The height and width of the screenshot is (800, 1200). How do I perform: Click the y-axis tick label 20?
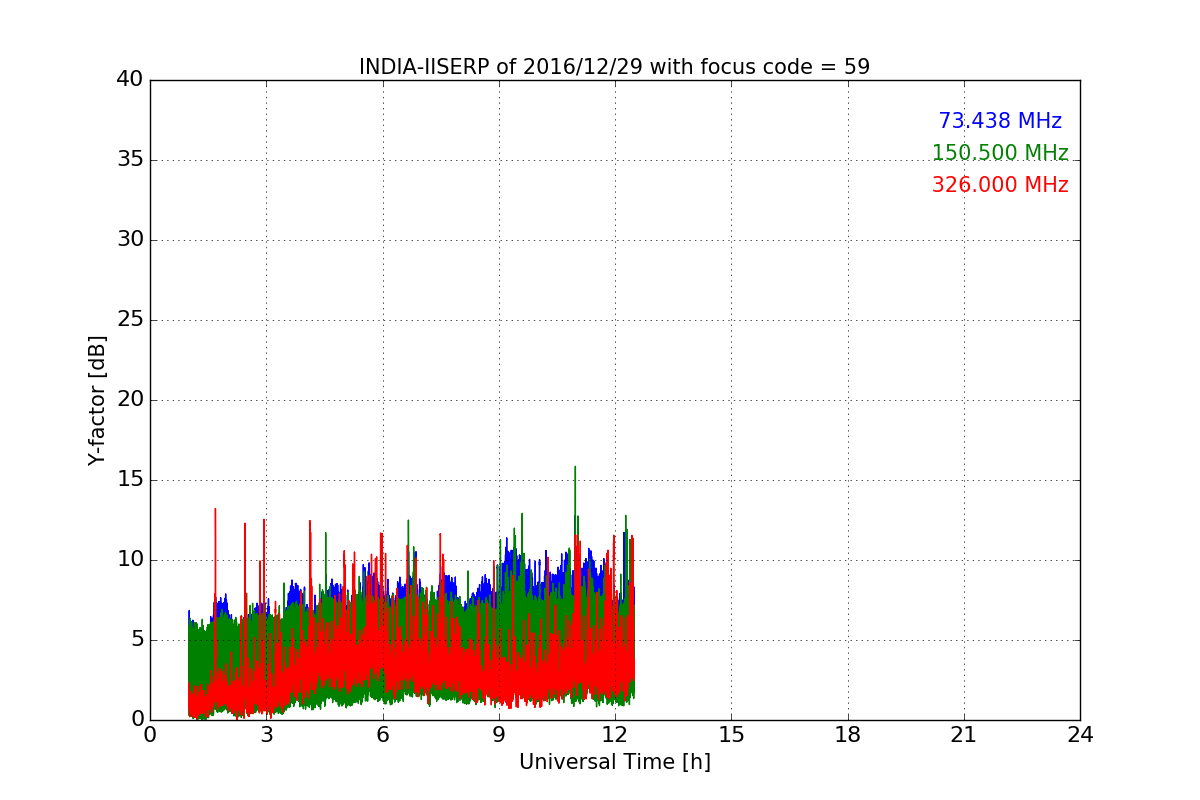tap(129, 400)
